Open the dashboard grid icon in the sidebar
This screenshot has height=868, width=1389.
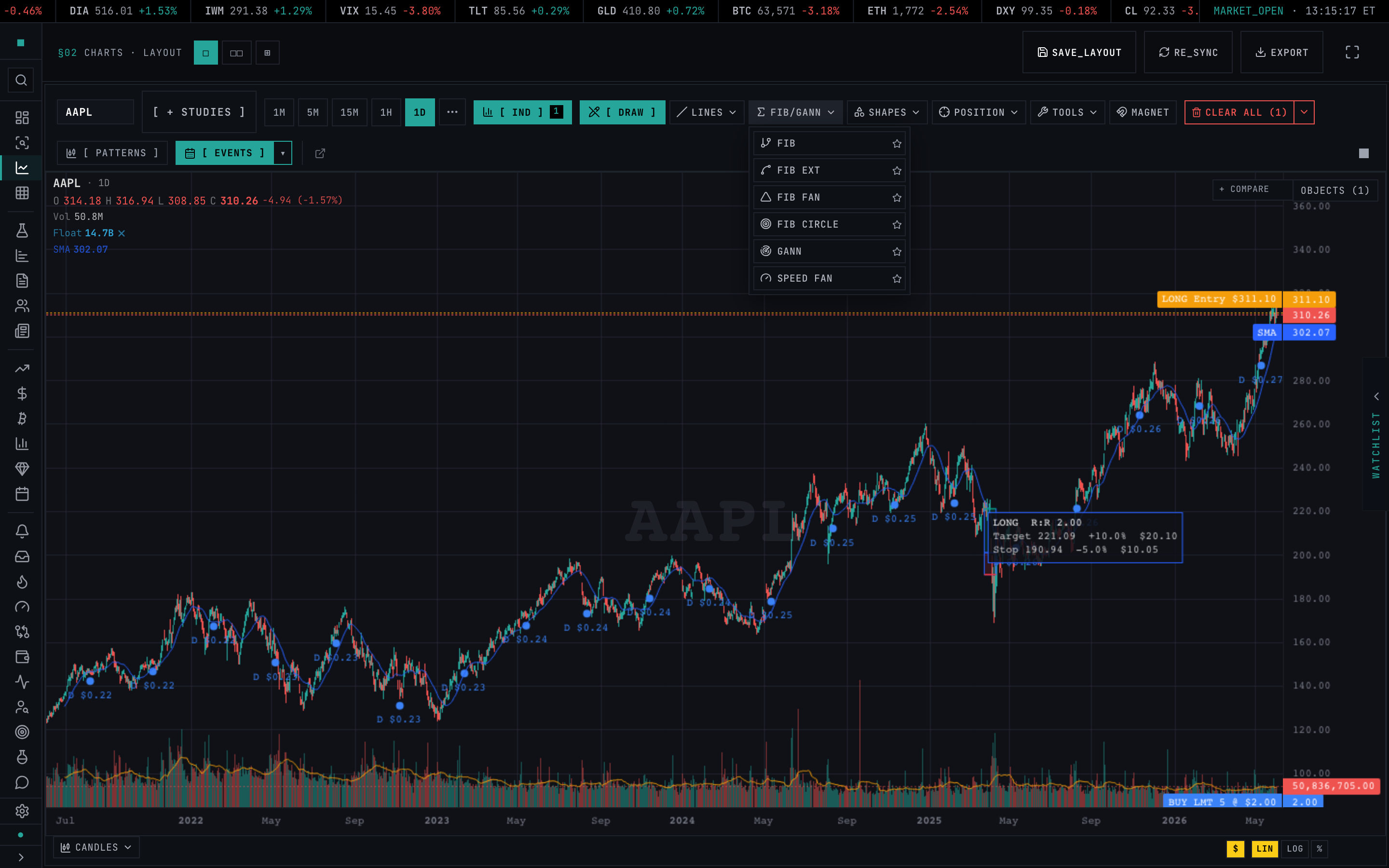click(22, 118)
